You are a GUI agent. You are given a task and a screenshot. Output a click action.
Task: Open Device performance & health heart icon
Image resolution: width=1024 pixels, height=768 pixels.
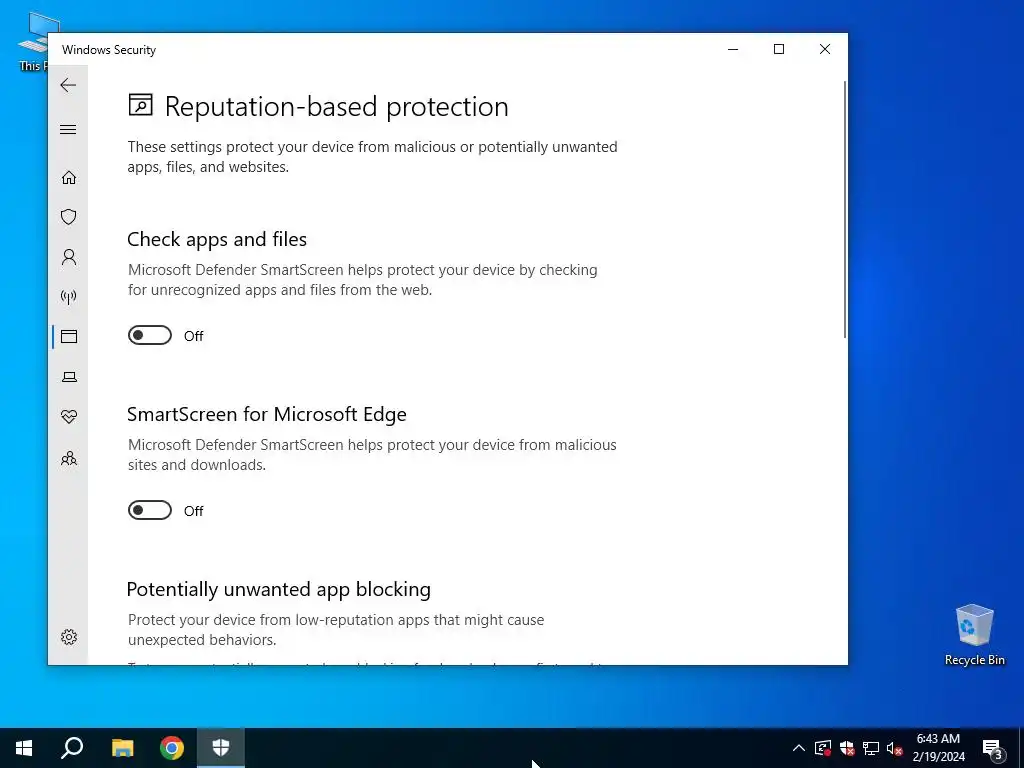tap(69, 417)
